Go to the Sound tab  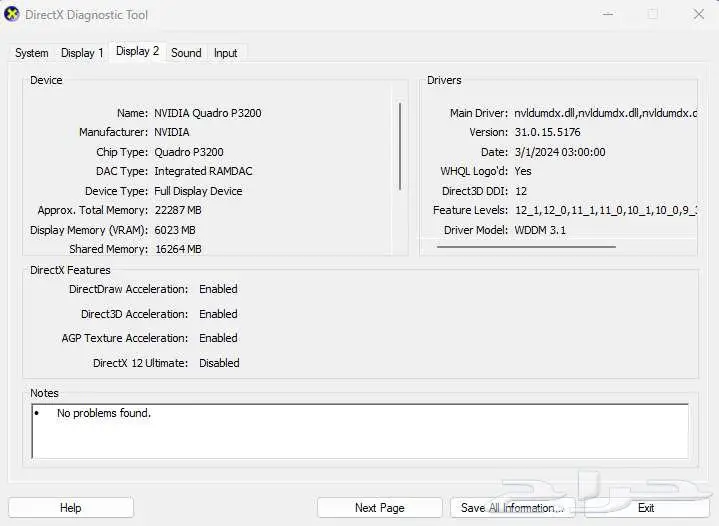pos(186,53)
